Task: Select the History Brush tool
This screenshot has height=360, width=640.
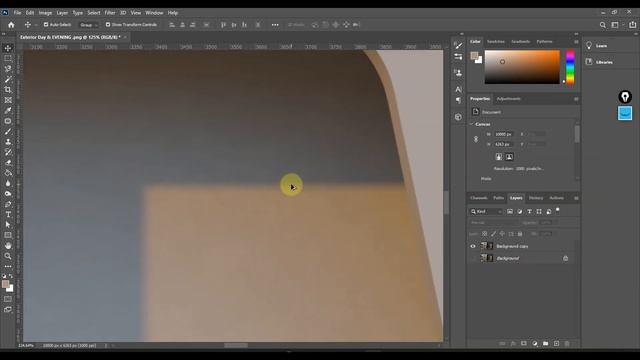Action: click(8, 152)
